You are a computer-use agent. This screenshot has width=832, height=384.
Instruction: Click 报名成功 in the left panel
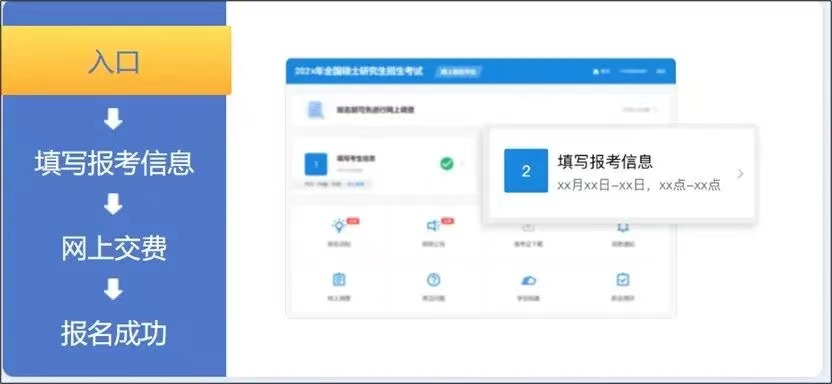click(x=114, y=334)
